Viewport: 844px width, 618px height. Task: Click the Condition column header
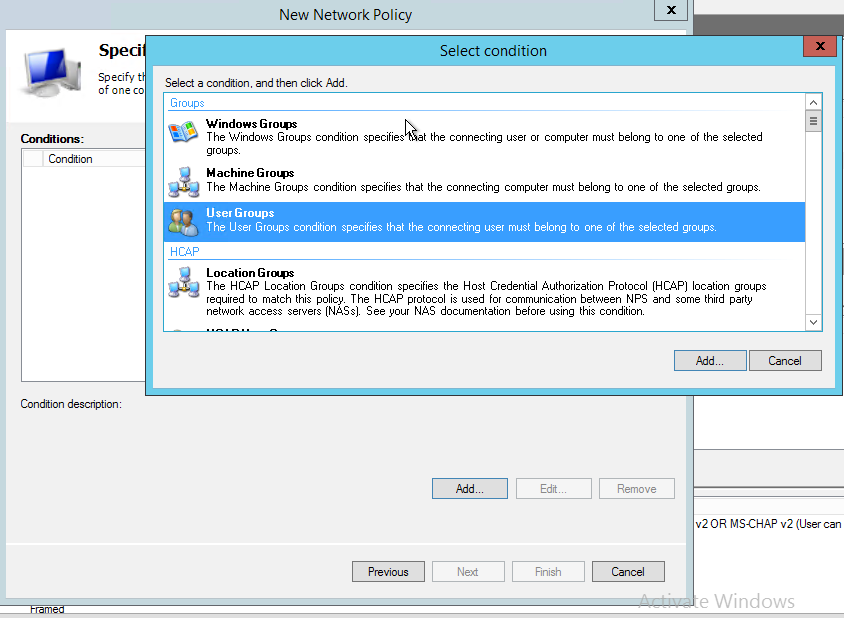click(70, 159)
